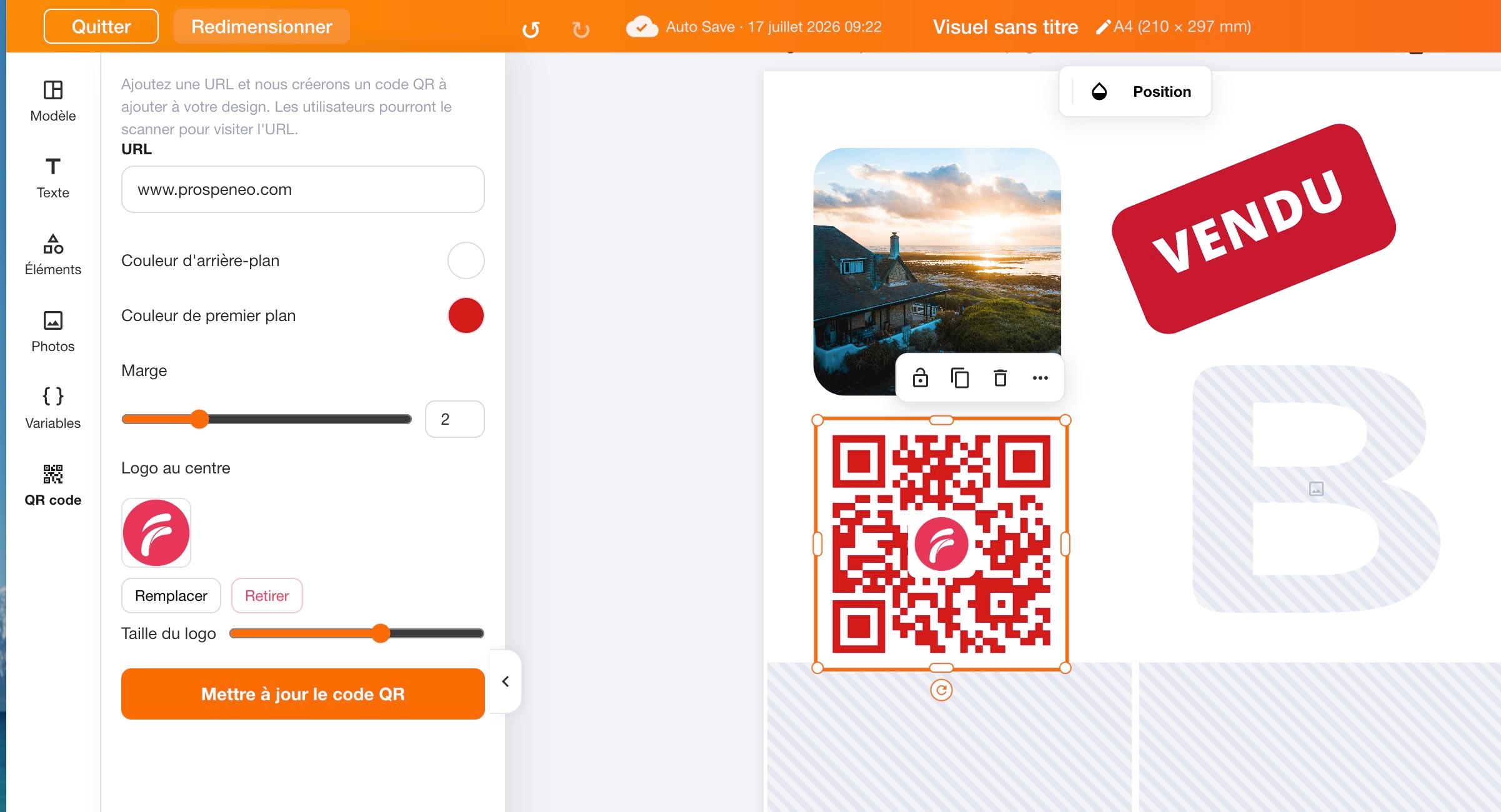The width and height of the screenshot is (1501, 812).
Task: Open the Éléments panel
Action: tap(53, 255)
